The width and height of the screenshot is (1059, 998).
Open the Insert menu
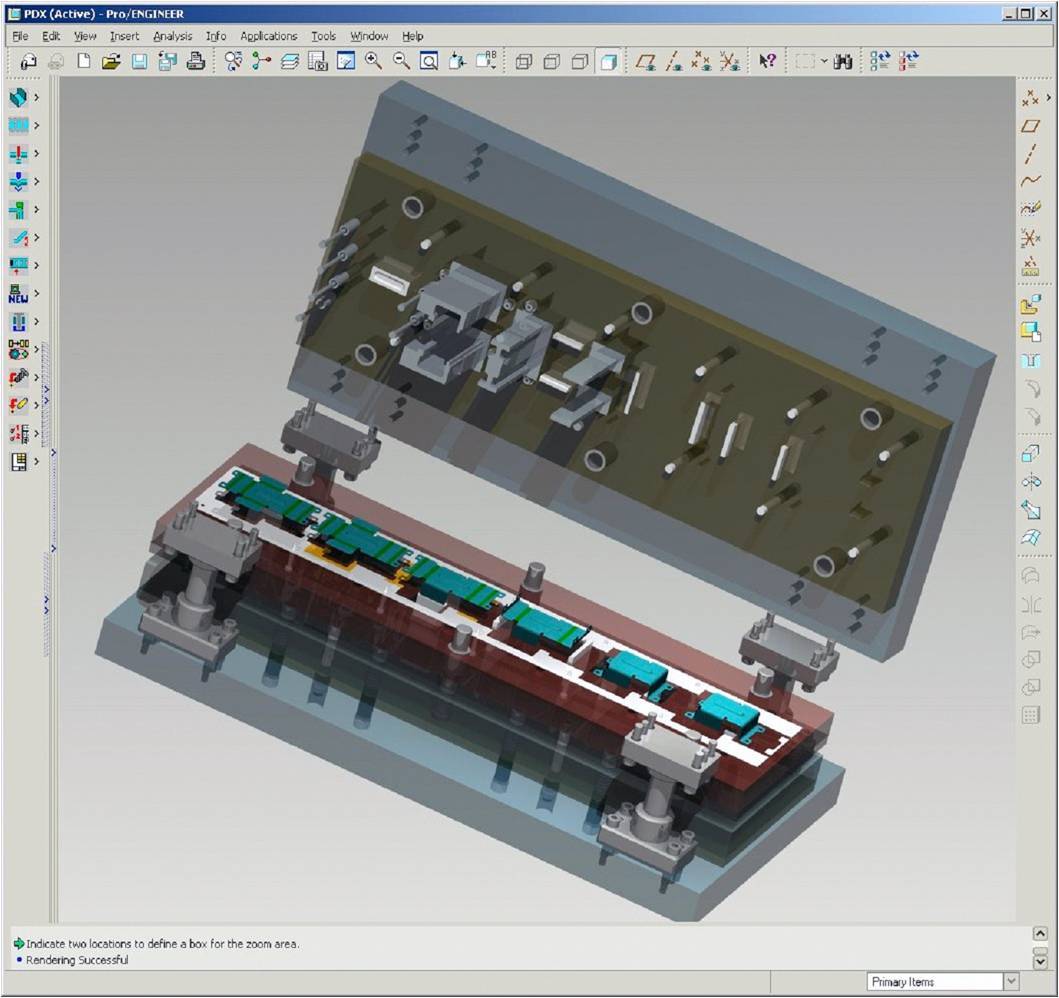click(x=124, y=36)
